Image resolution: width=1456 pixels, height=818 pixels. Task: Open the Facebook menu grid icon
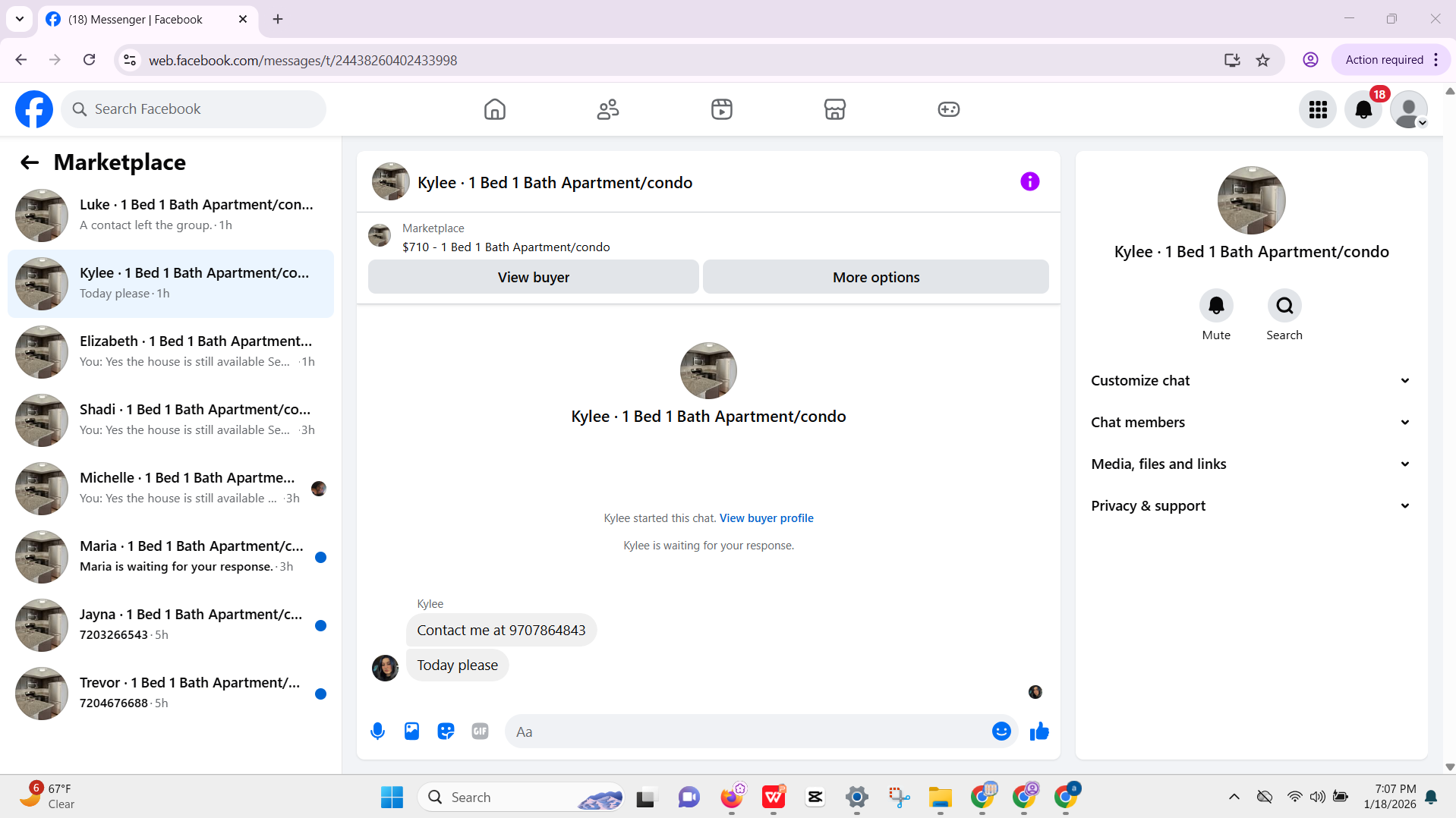(1318, 110)
